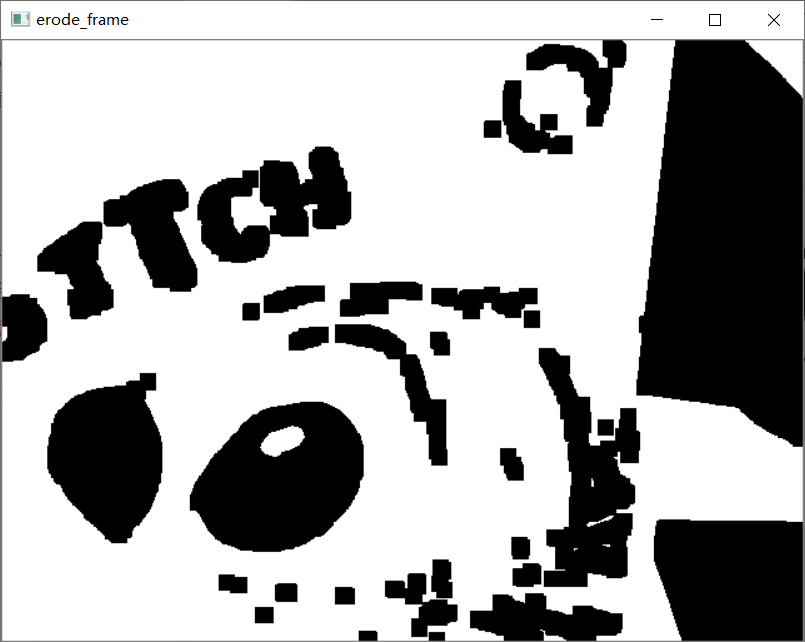Click the erode_frame title text
The height and width of the screenshot is (642, 805).
82,20
